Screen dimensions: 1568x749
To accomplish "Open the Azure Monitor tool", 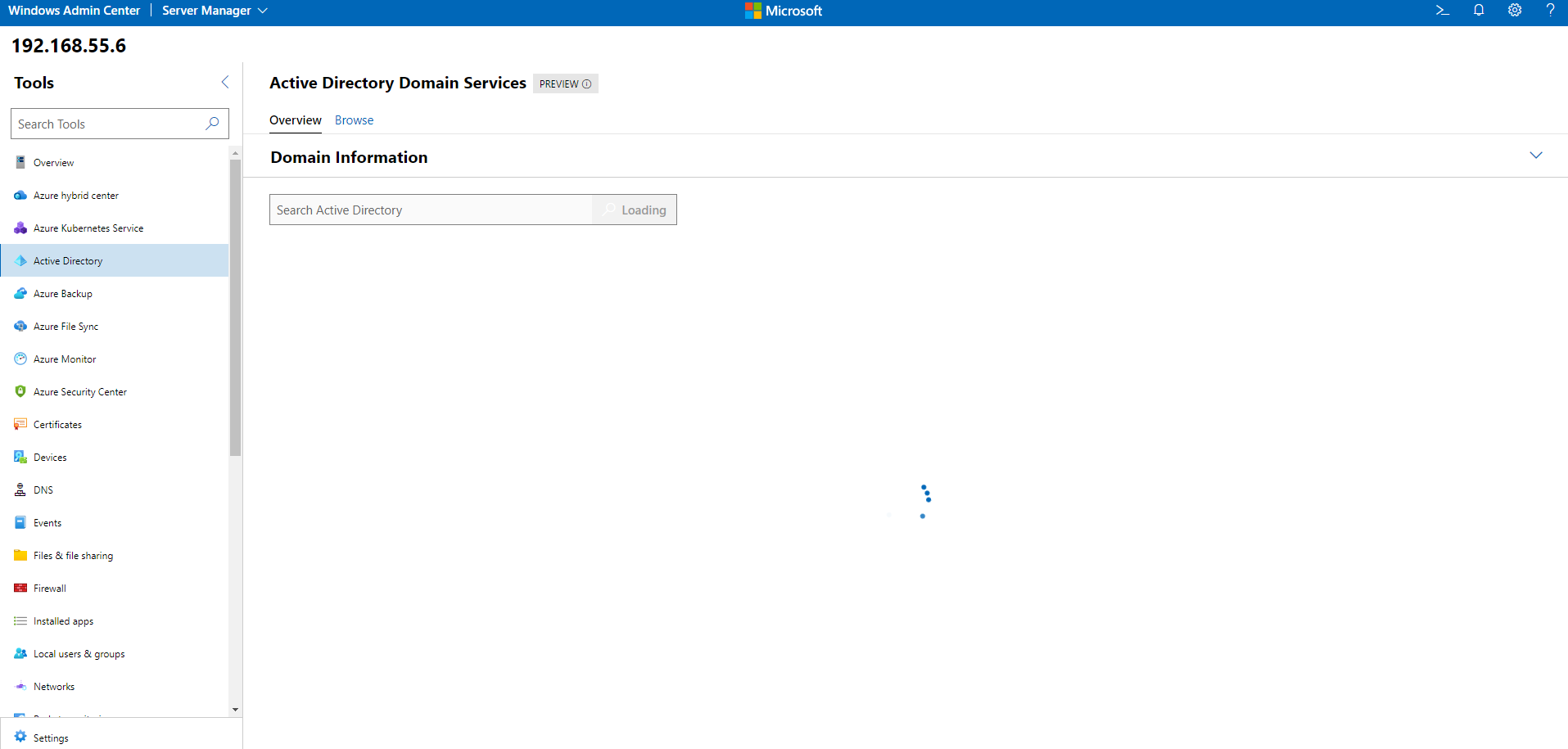I will click(x=64, y=359).
